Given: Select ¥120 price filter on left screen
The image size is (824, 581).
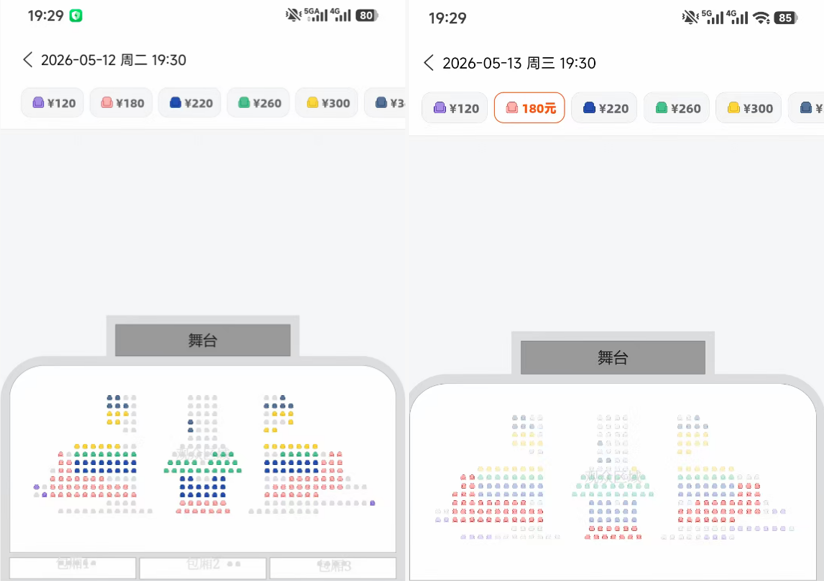Looking at the screenshot, I should pyautogui.click(x=53, y=103).
